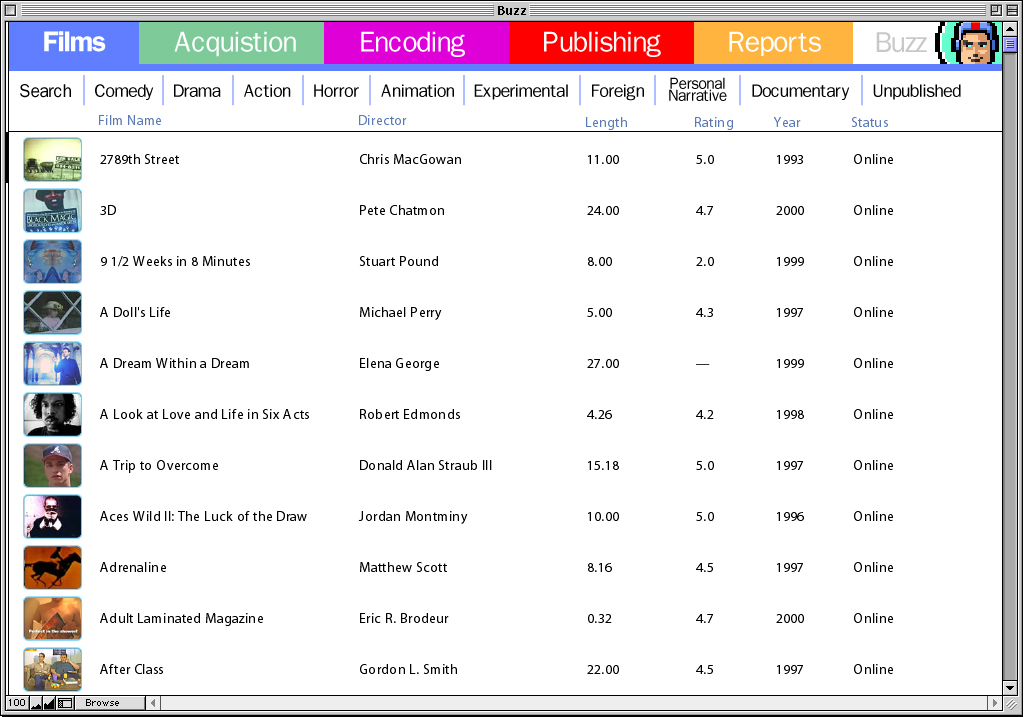Screen dimensions: 1024x717
Task: Click director Donald Alan Straub III
Action: tap(425, 465)
